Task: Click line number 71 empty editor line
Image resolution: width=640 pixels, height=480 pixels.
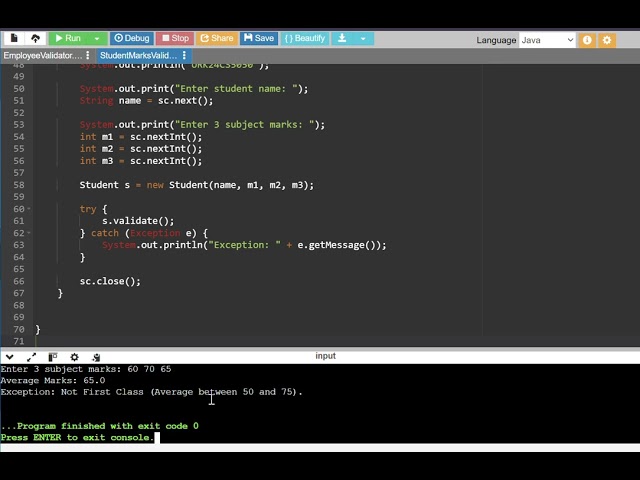Action: click(x=19, y=341)
